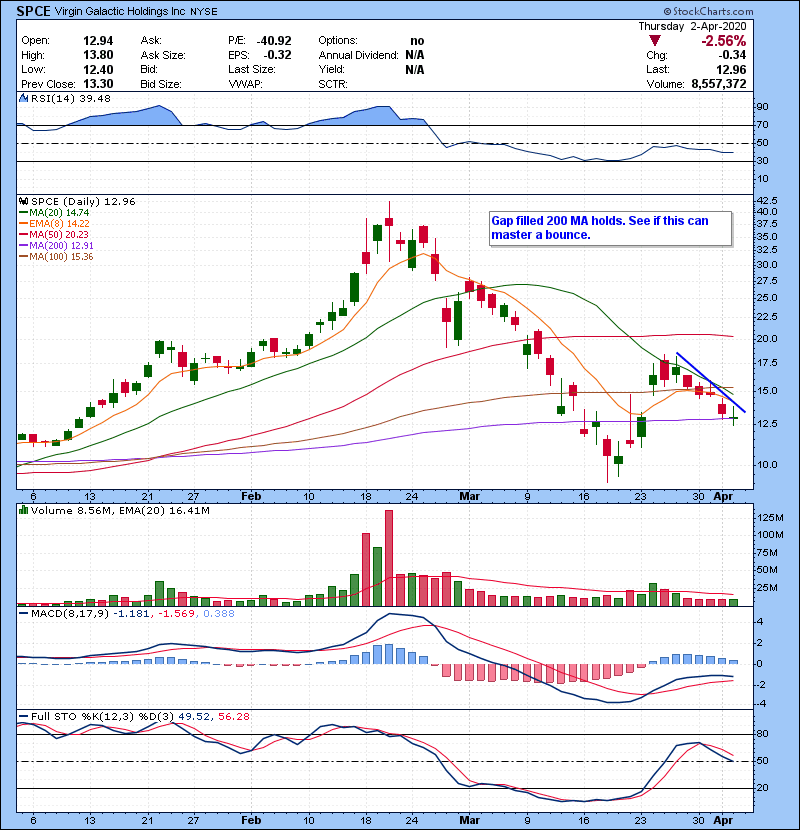Click the High price 13.80
The image size is (800, 830).
[x=98, y=55]
